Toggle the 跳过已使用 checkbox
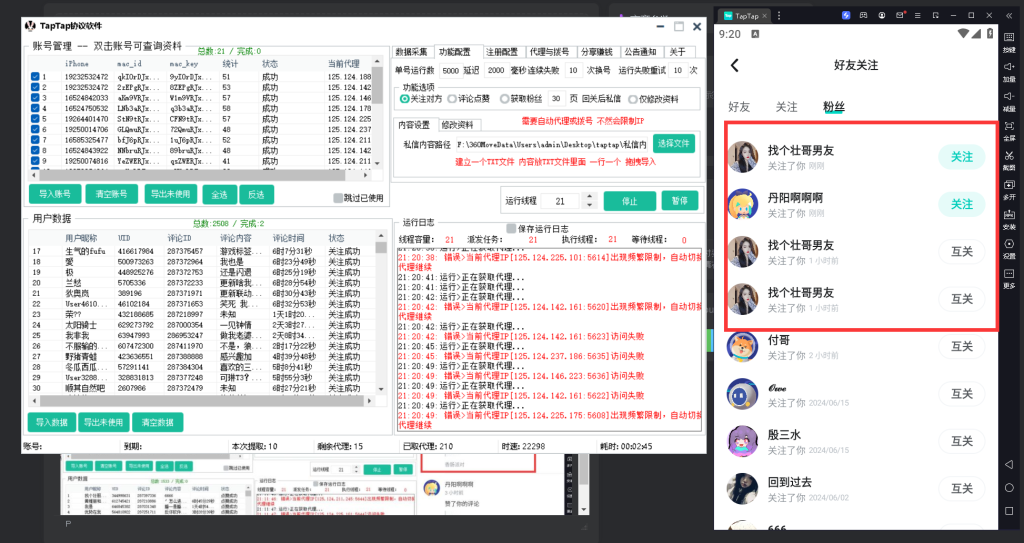Viewport: 1024px width, 543px height. 338,198
